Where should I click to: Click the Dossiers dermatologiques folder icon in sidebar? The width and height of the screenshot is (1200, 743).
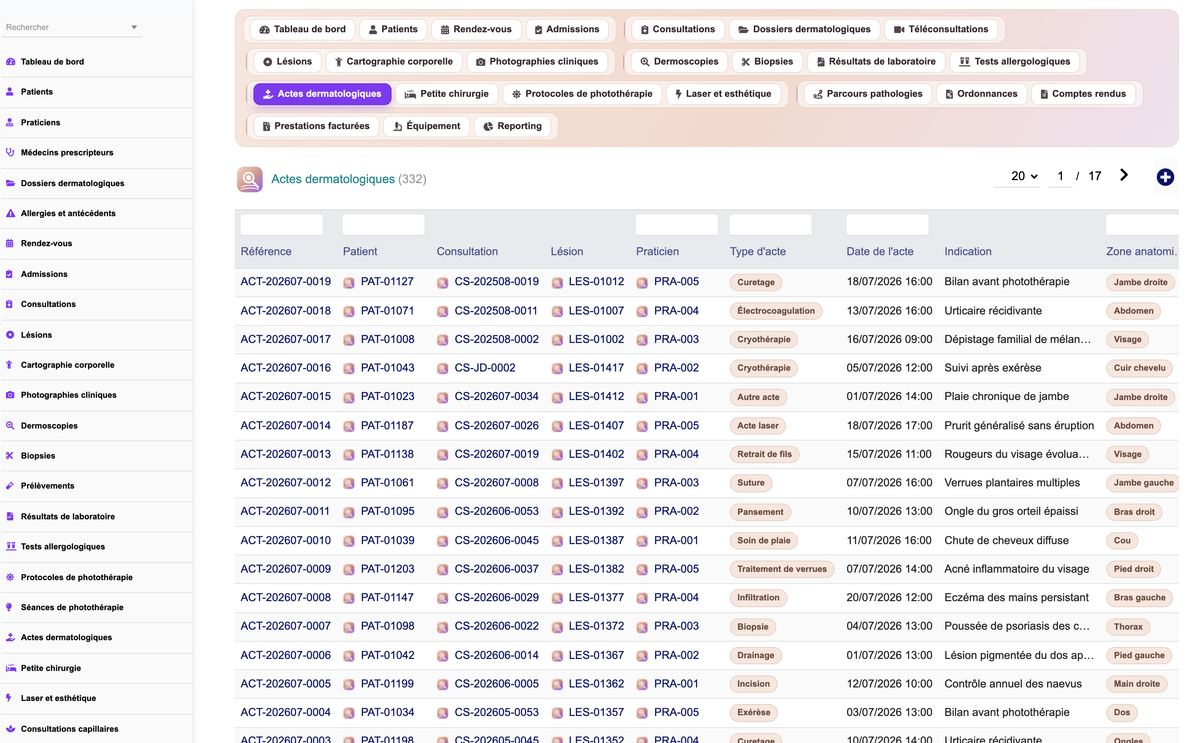click(x=10, y=183)
